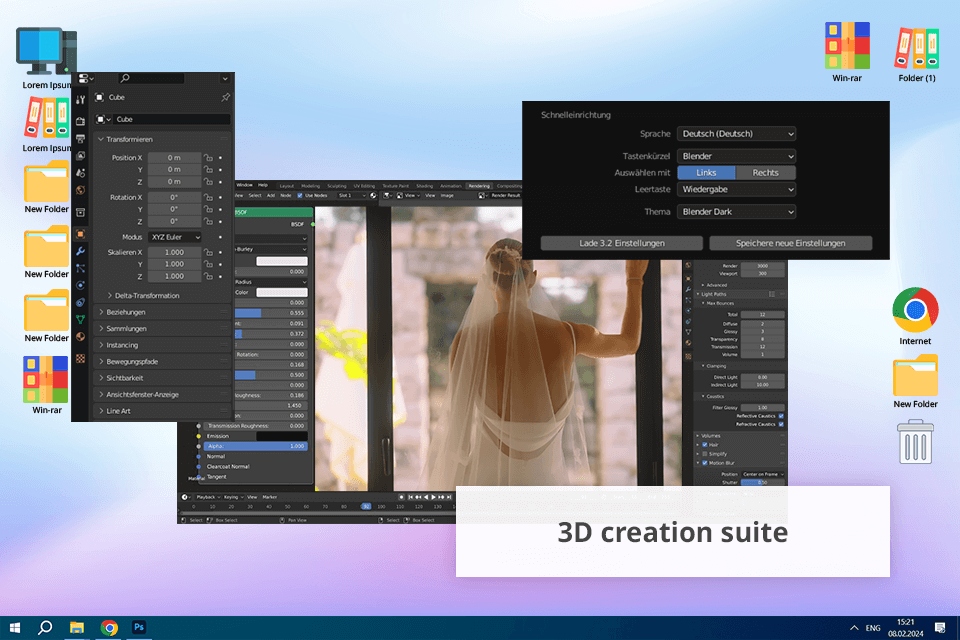960x640 pixels.
Task: Click the black Emission color swatch
Action: pos(281,436)
